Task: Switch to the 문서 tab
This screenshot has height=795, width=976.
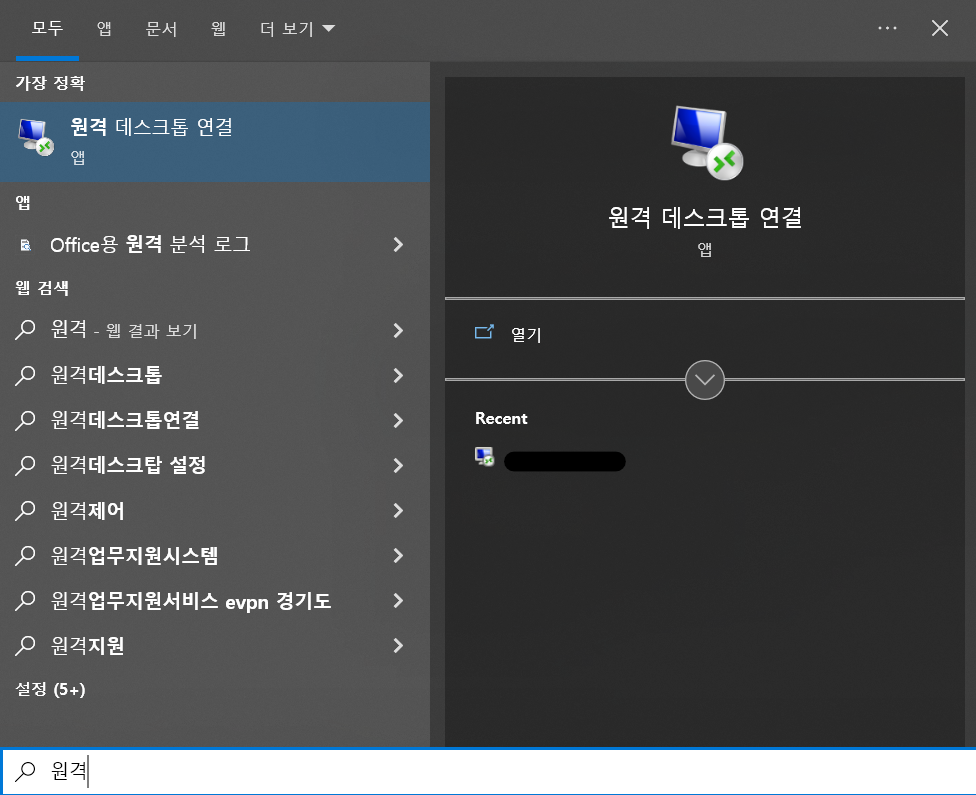Action: 161,29
